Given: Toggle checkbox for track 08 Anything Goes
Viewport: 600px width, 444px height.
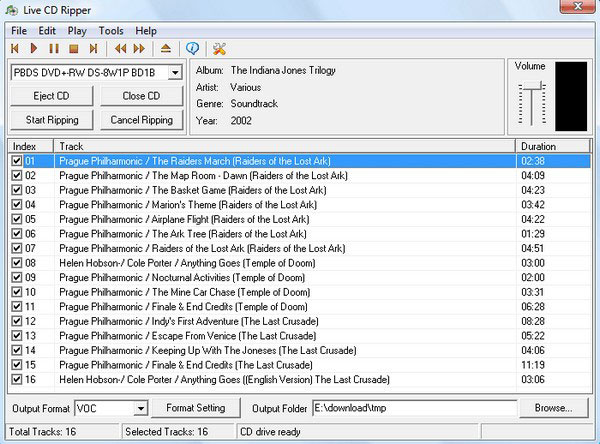Looking at the screenshot, I should (16, 263).
